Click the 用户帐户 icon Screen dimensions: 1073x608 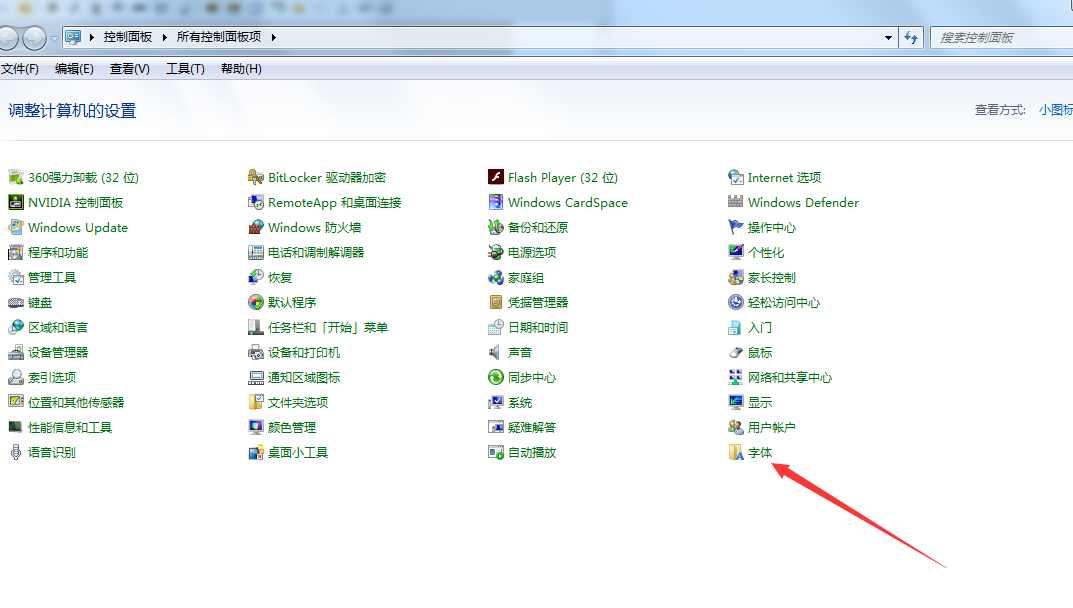(x=736, y=428)
